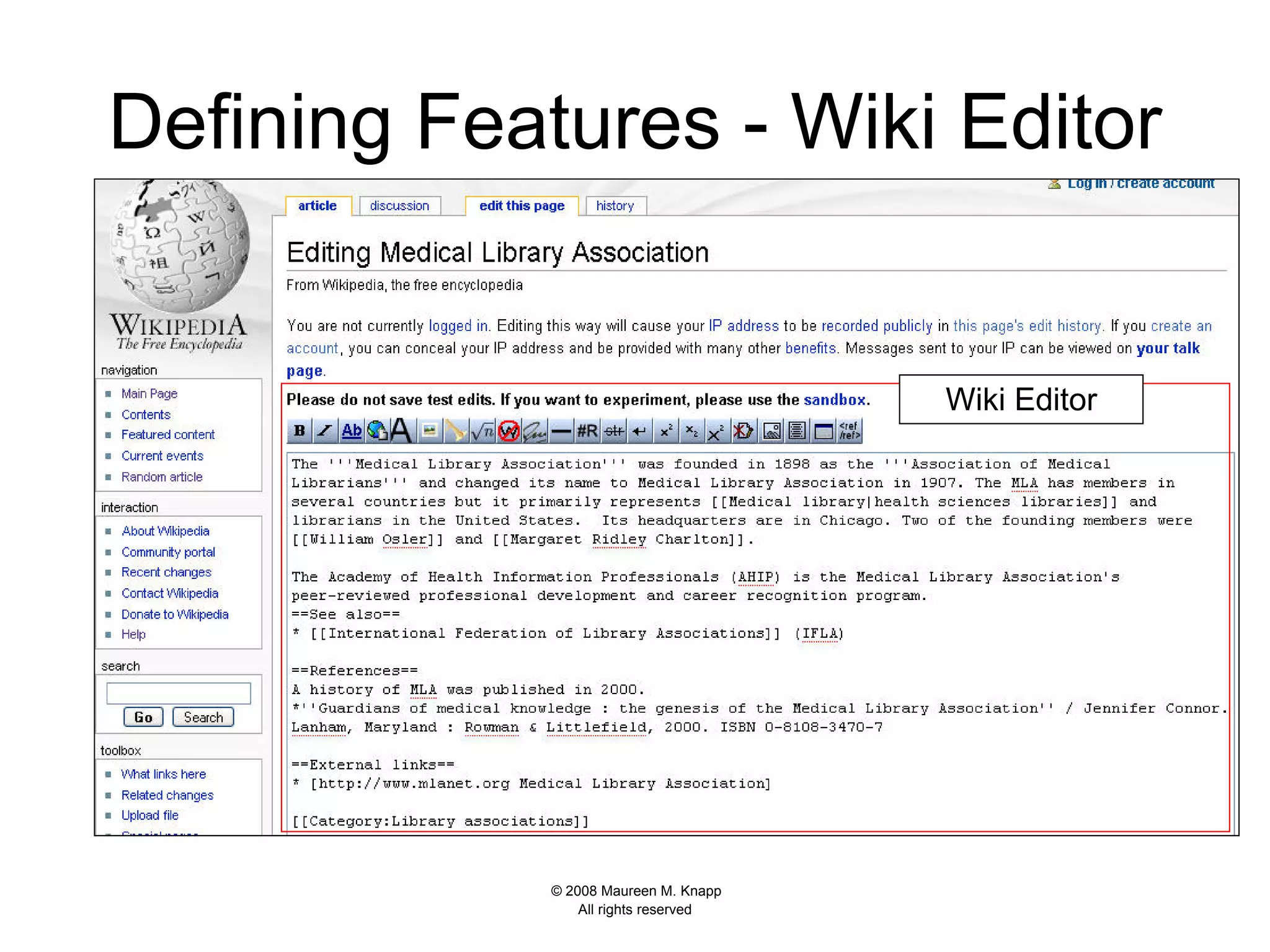The height and width of the screenshot is (952, 1270).
Task: Insert a picture gallery from the toolbar
Action: (771, 431)
